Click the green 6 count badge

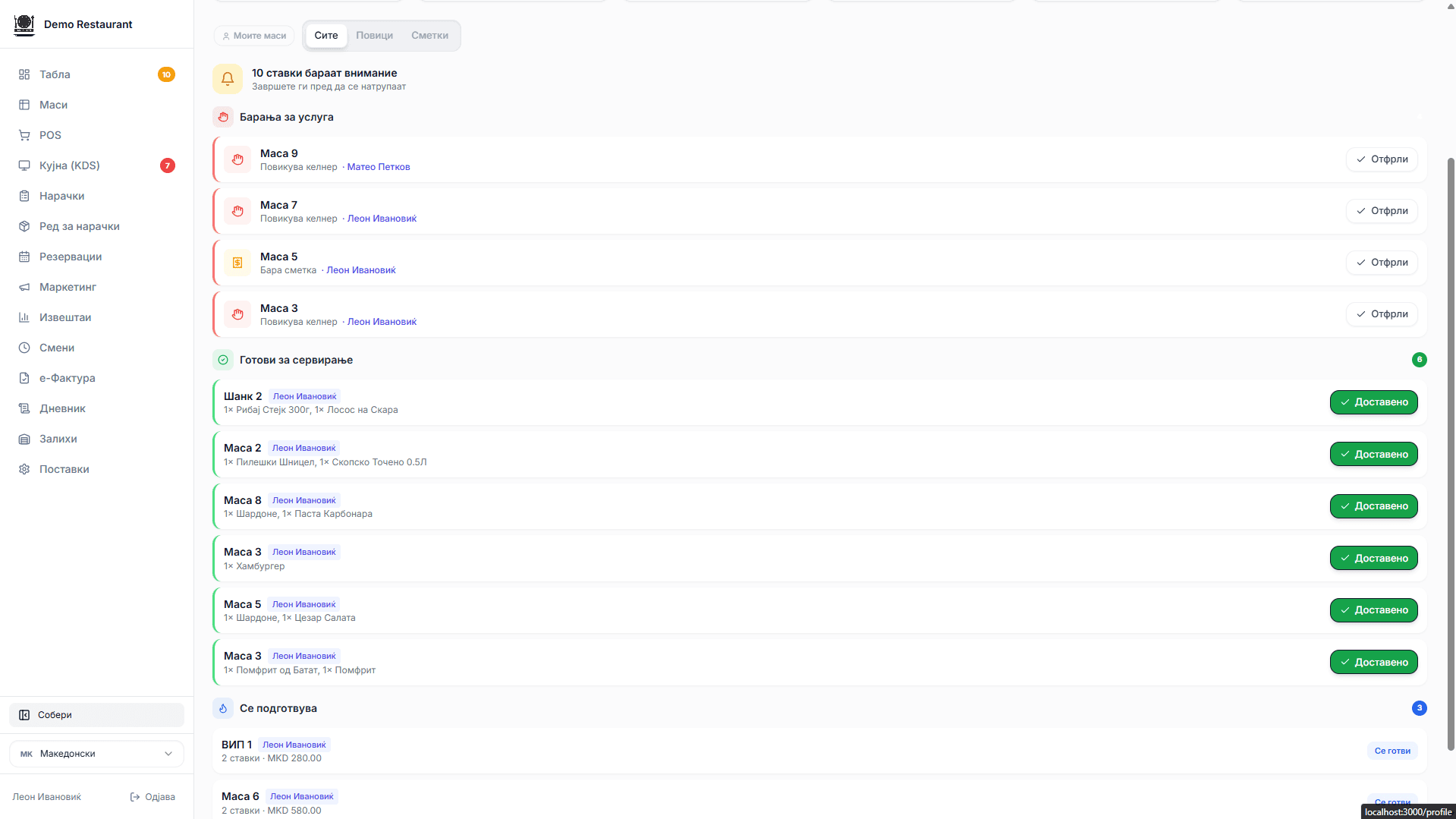(1419, 360)
